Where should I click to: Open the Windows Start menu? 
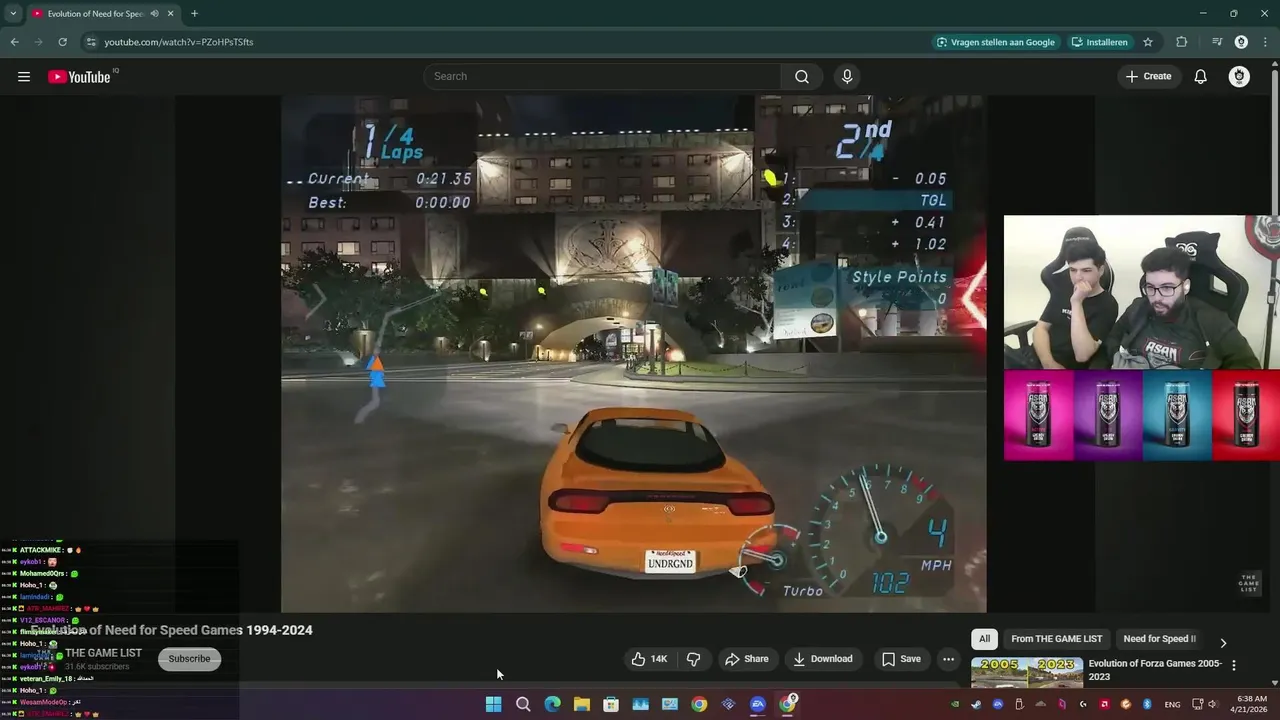[493, 704]
